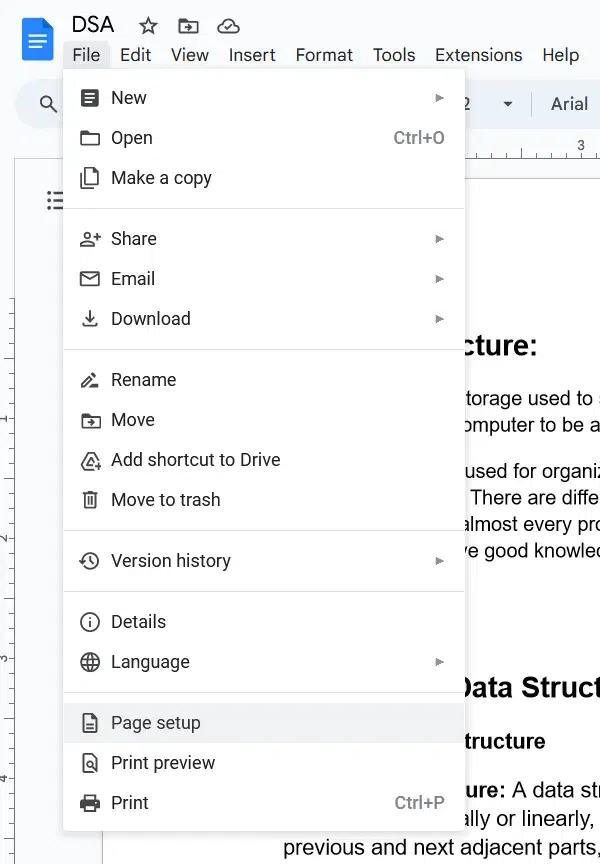Check the cloud saved status icon

click(228, 26)
